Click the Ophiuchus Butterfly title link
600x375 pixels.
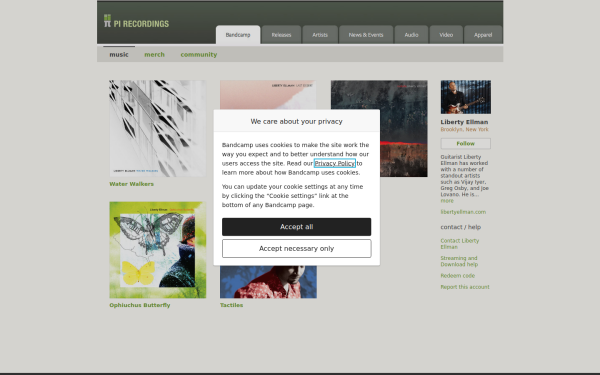tap(140, 305)
